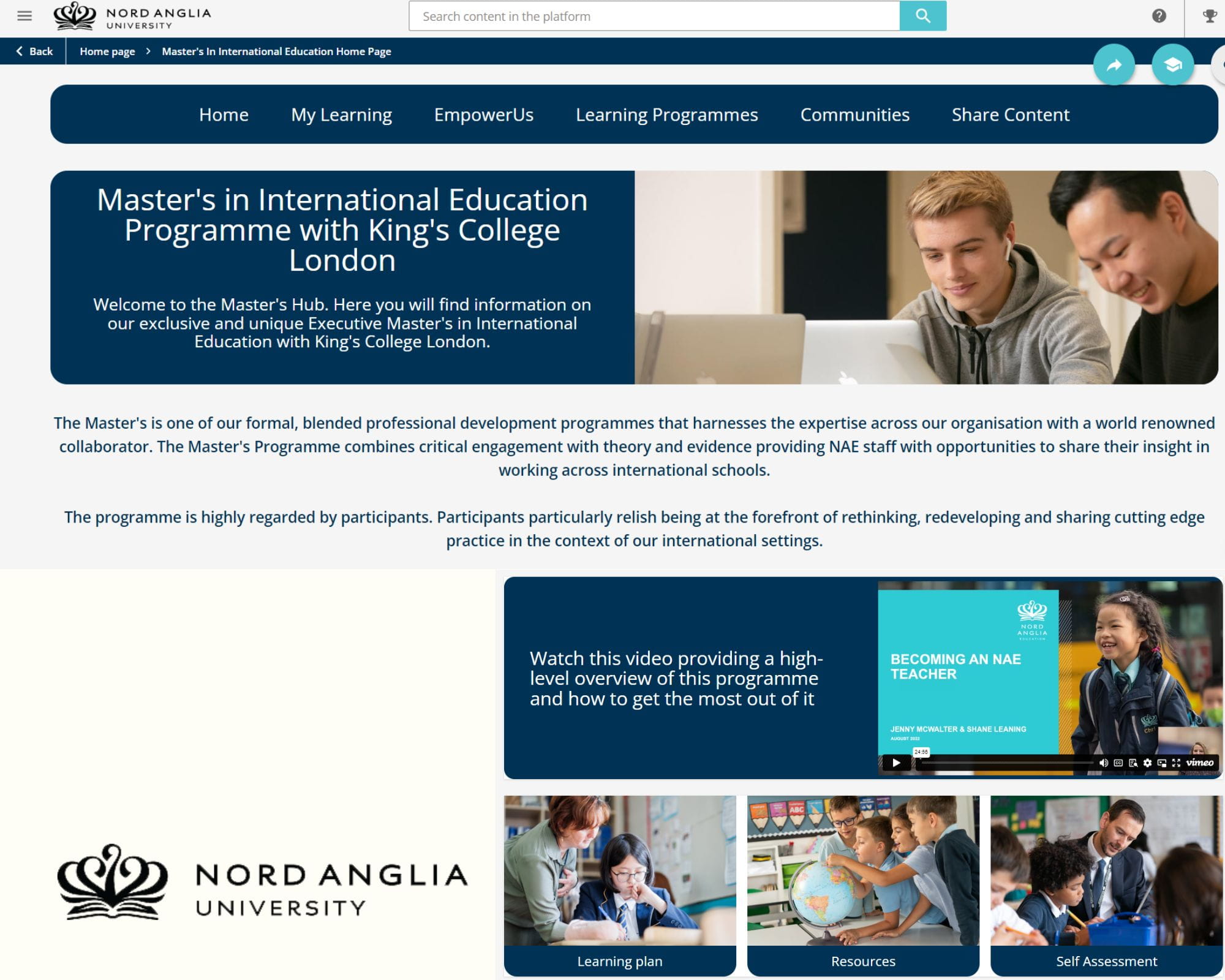
Task: Open the Self Assessment tile
Action: coord(1106,885)
